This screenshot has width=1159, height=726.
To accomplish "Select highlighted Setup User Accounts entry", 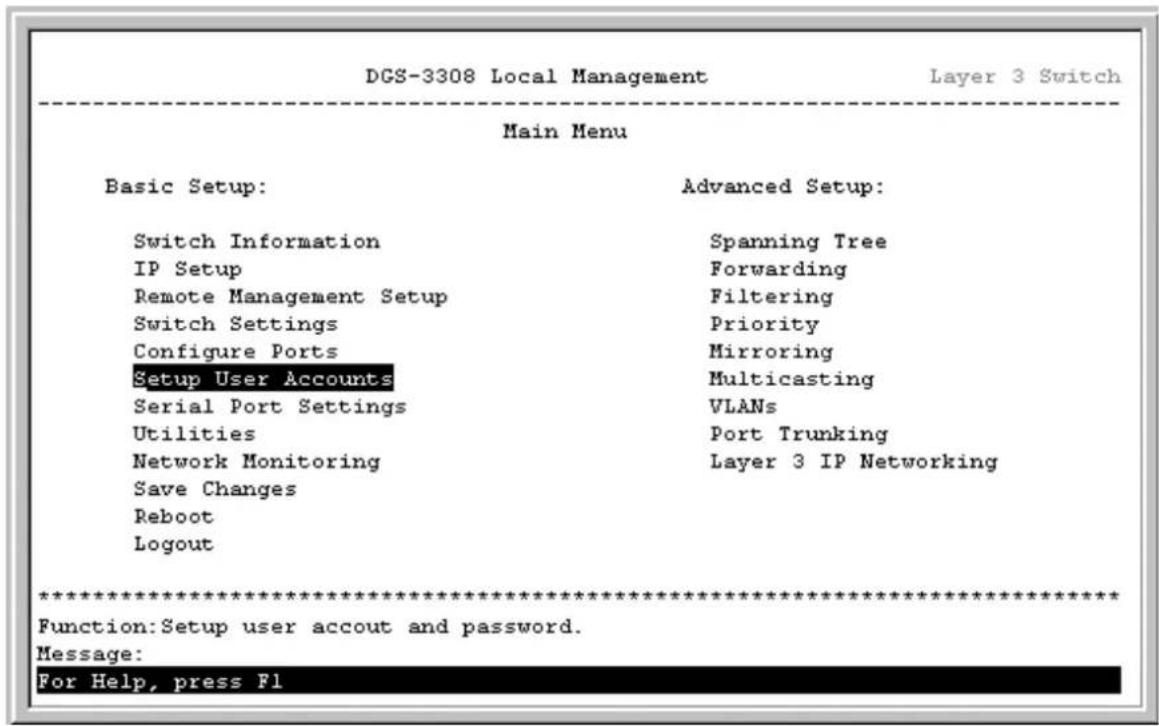I will point(263,379).
